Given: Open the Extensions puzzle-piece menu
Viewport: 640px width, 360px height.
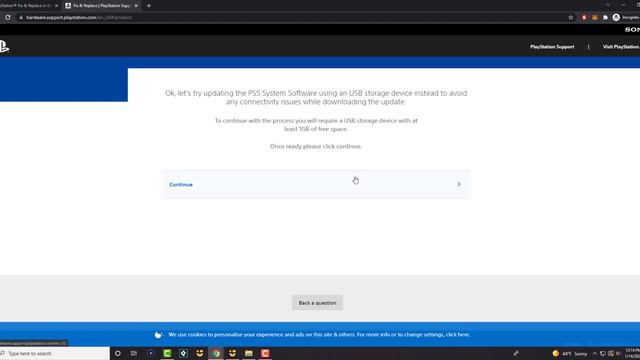Looking at the screenshot, I should tap(605, 18).
